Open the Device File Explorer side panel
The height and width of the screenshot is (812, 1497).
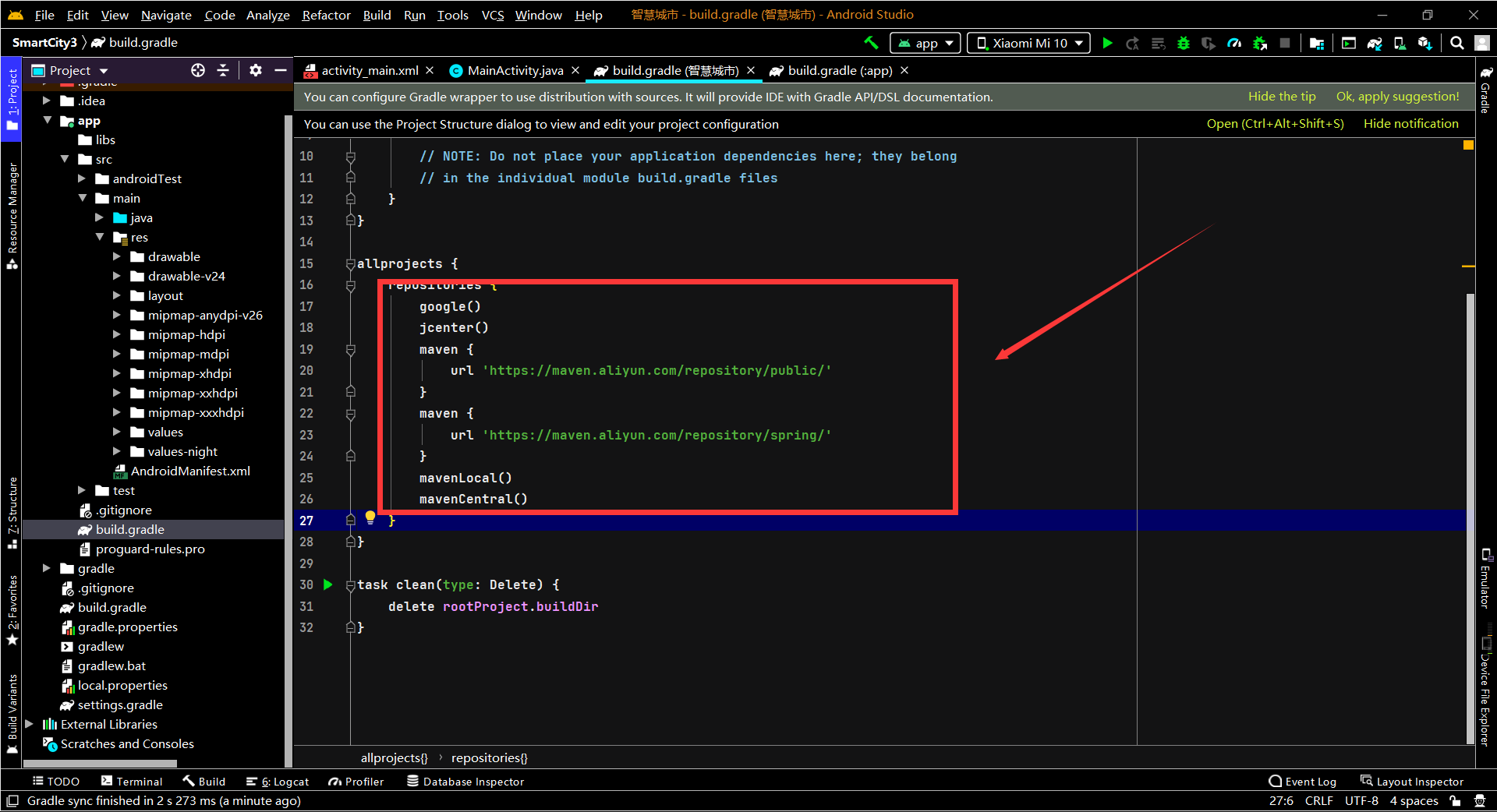1486,692
